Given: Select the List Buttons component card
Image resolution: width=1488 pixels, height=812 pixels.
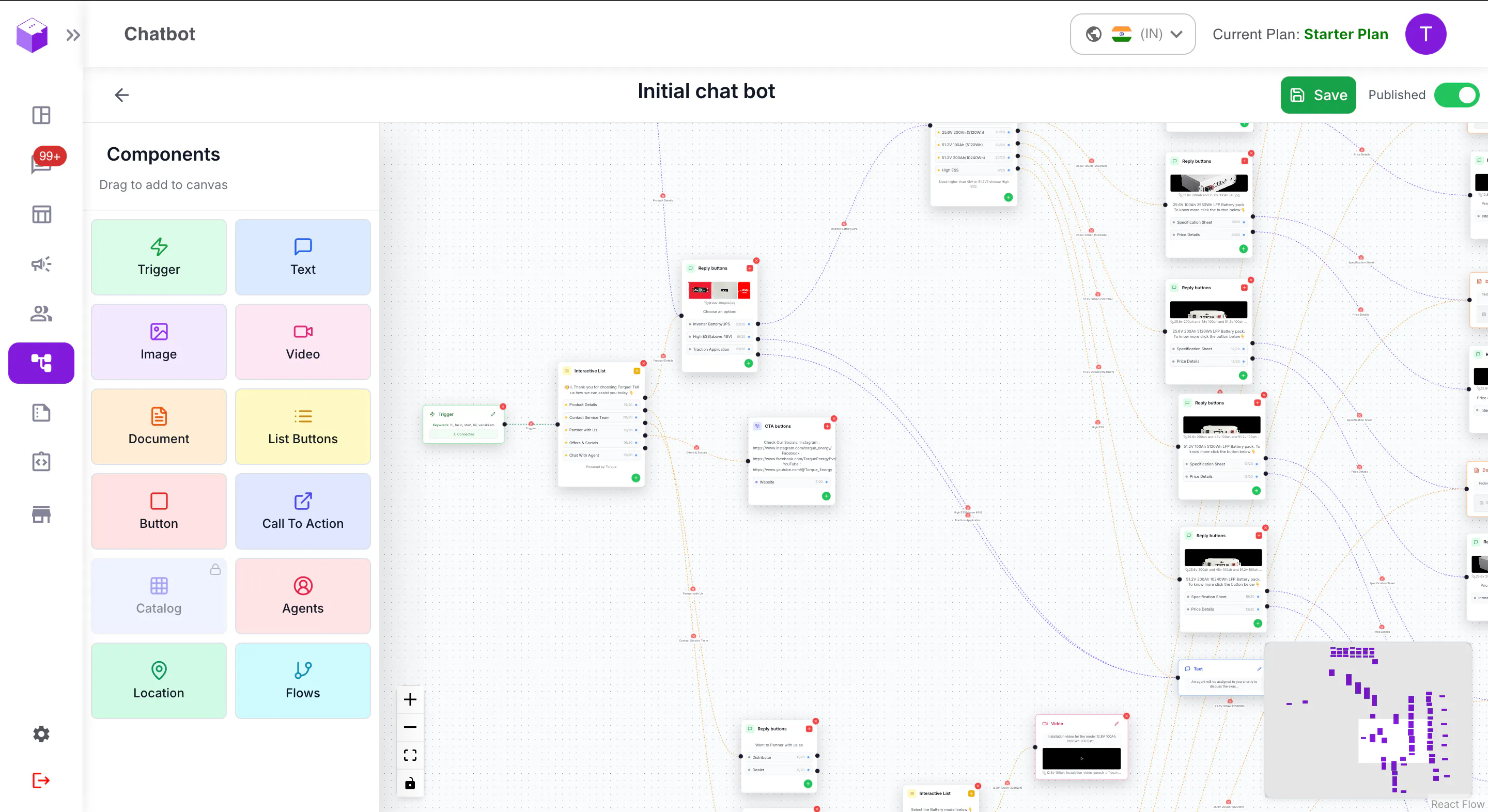Looking at the screenshot, I should (x=303, y=427).
